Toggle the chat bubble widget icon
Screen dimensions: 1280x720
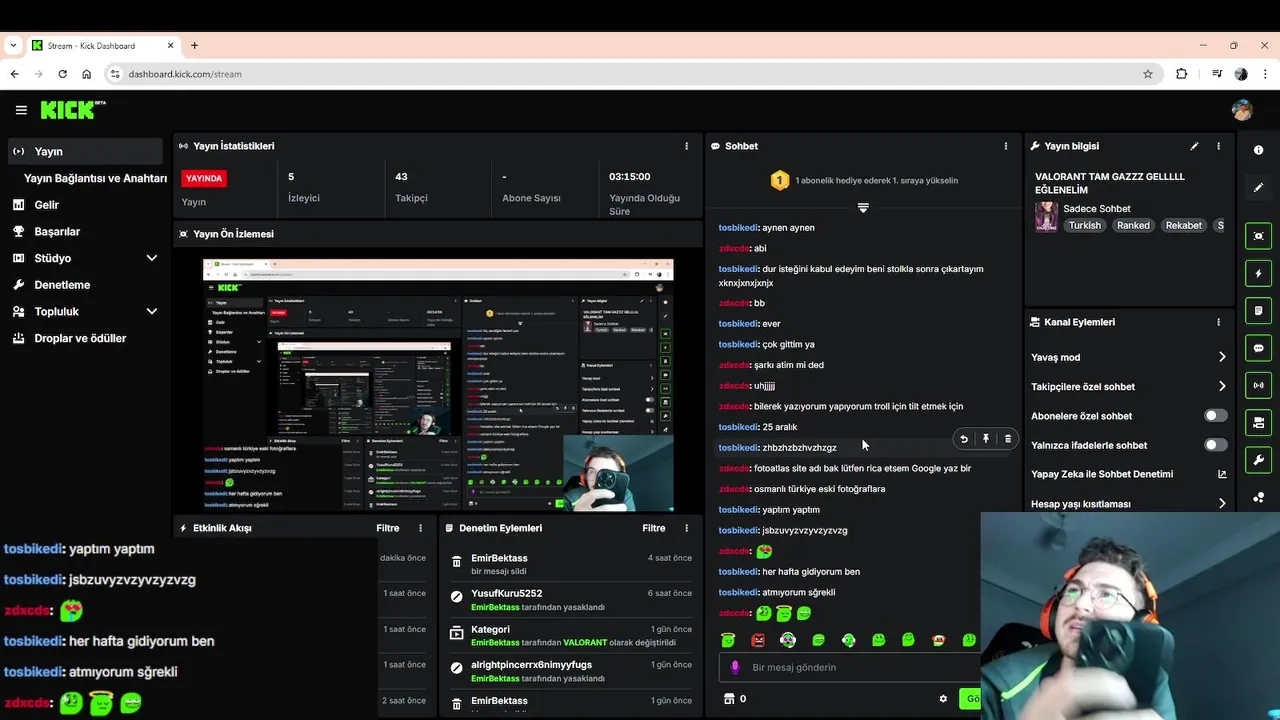(1258, 348)
